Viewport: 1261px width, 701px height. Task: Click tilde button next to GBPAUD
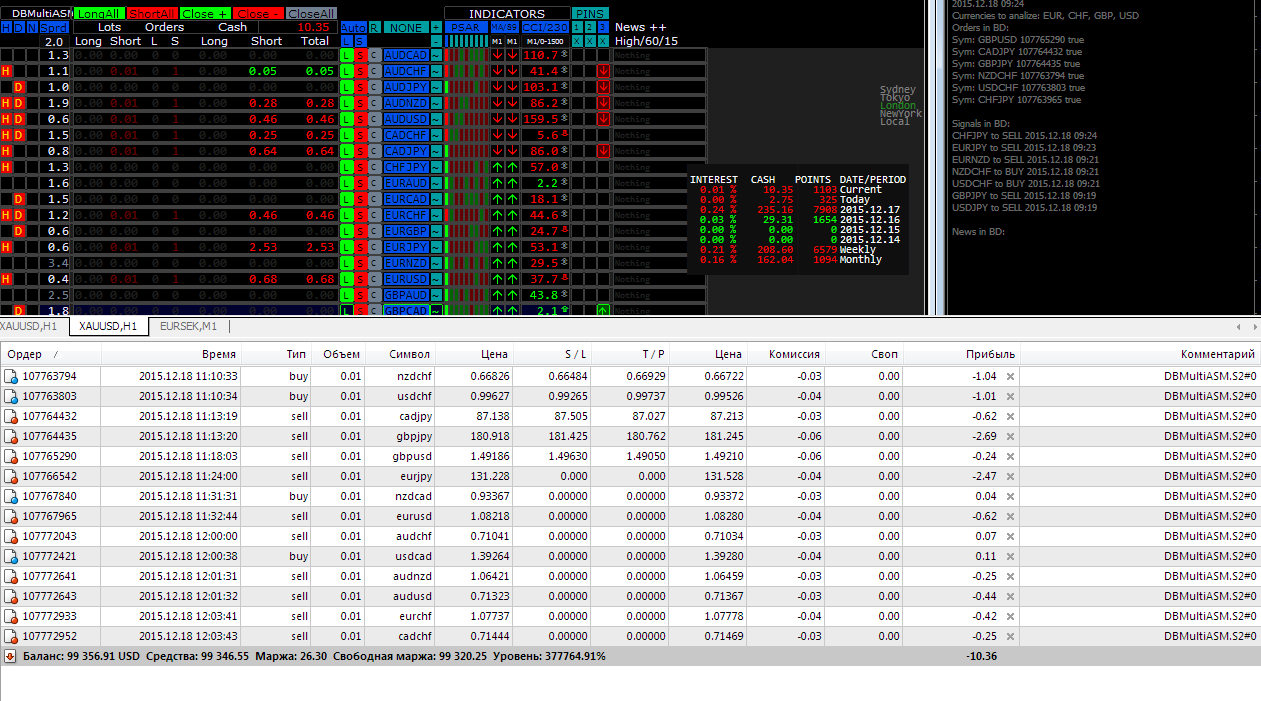click(x=436, y=295)
